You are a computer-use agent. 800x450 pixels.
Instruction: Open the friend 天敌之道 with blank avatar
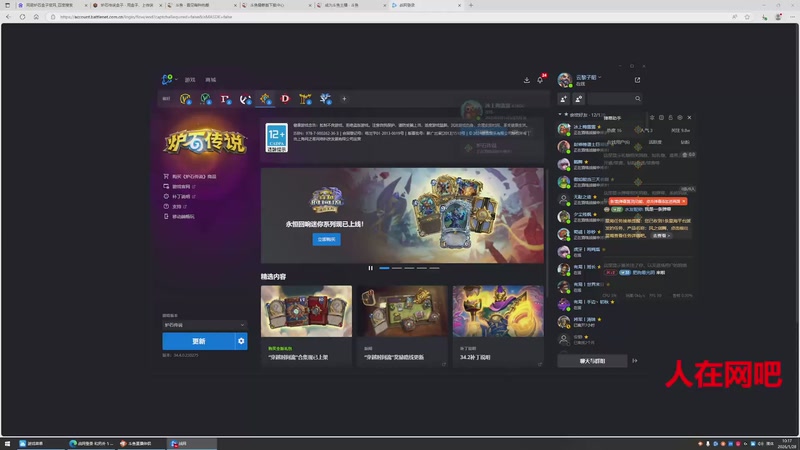point(581,199)
